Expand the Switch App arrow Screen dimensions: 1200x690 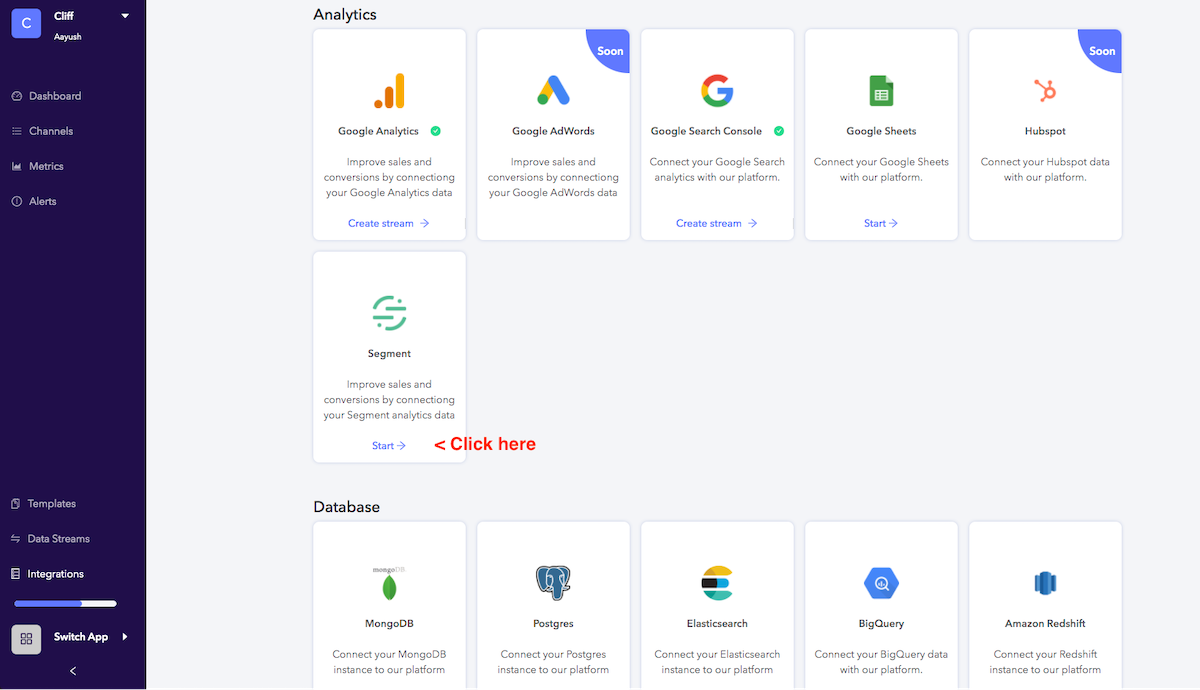(x=125, y=637)
